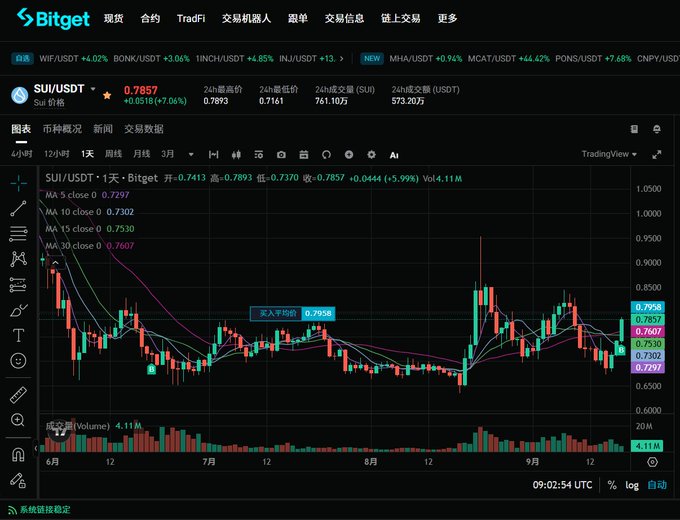This screenshot has height=520, width=680.
Task: Click the 买入平均价 0.7958 price line label
Action: pyautogui.click(x=292, y=313)
